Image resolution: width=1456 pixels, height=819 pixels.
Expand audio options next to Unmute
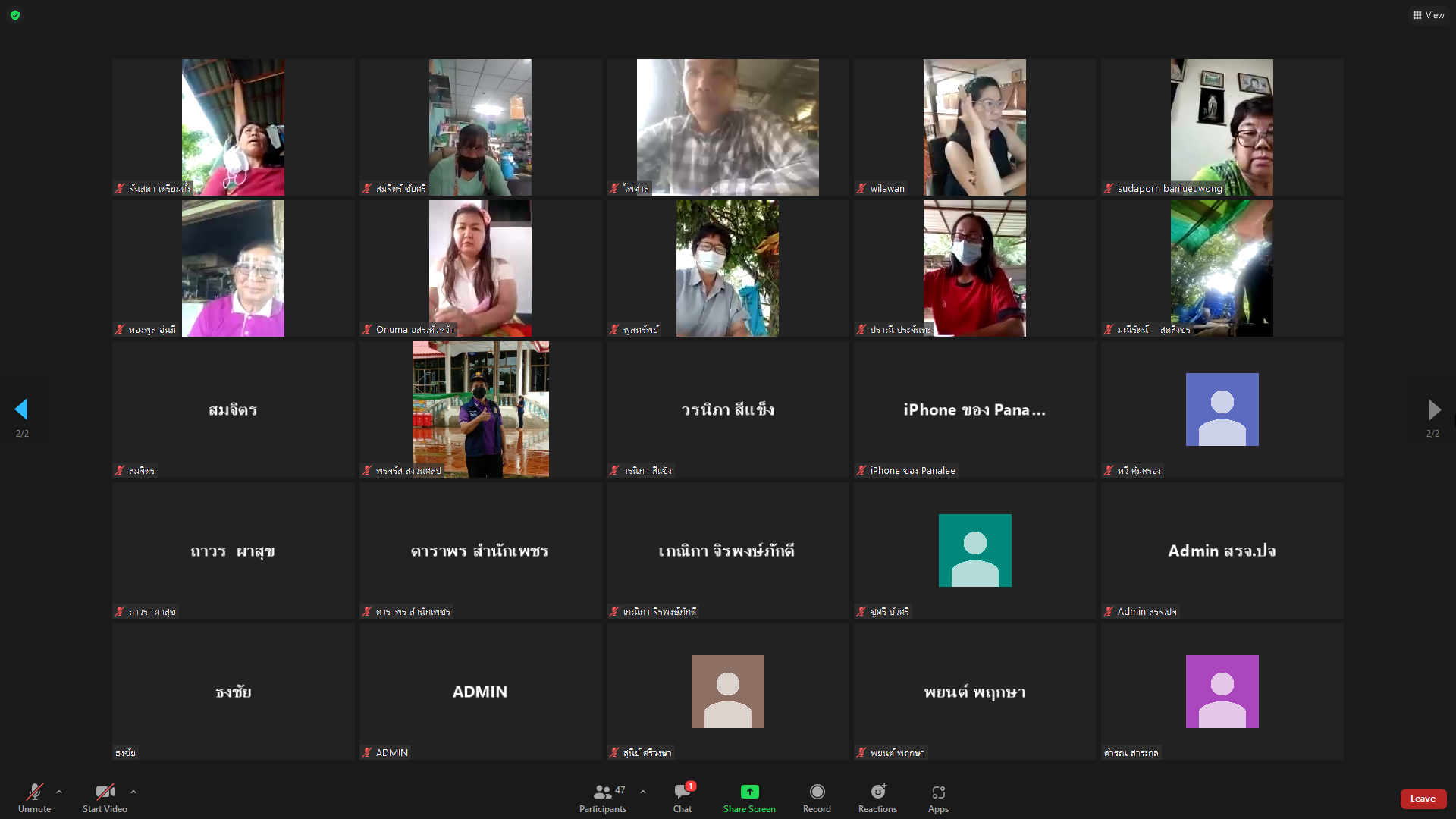59,792
